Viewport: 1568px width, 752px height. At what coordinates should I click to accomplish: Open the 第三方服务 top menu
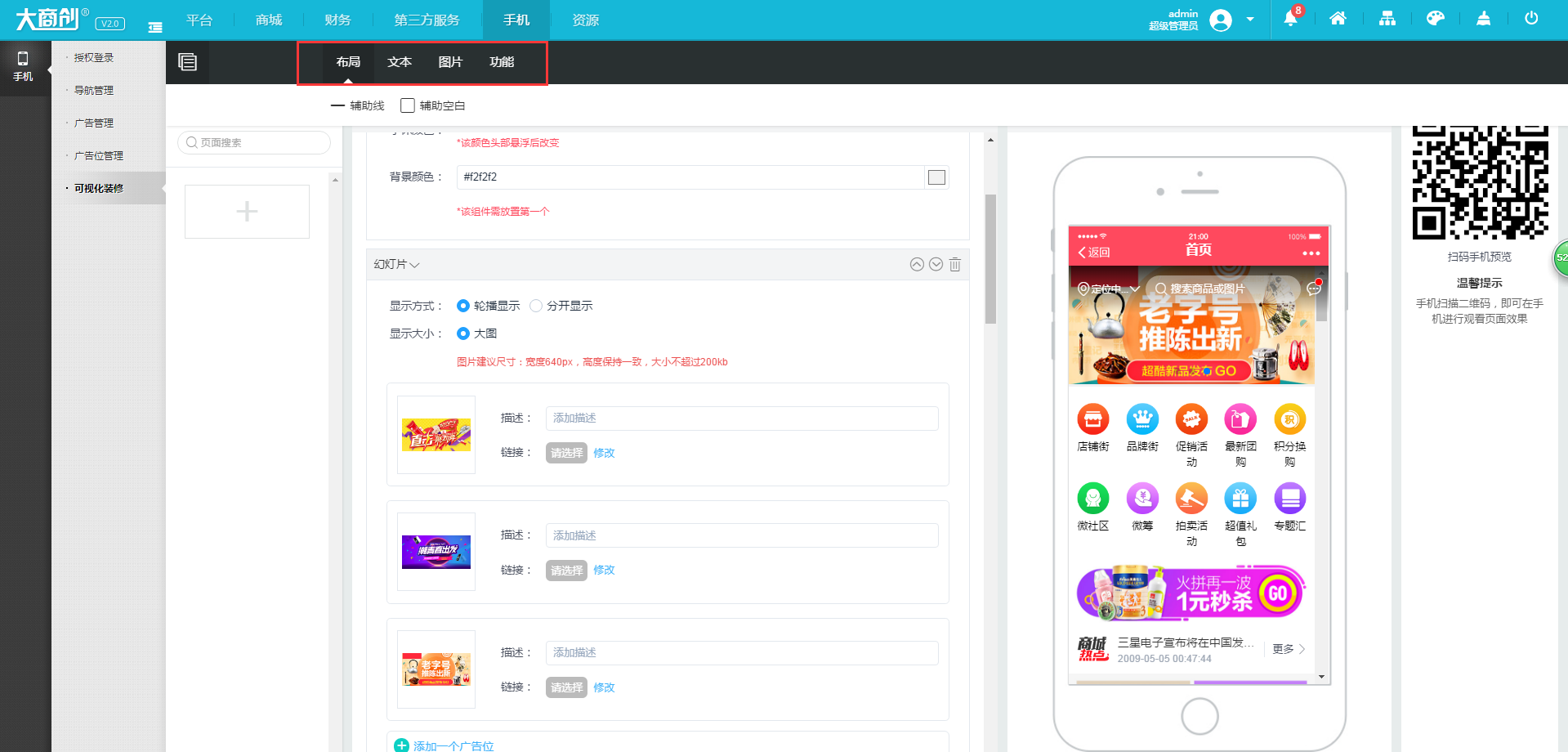click(x=427, y=20)
